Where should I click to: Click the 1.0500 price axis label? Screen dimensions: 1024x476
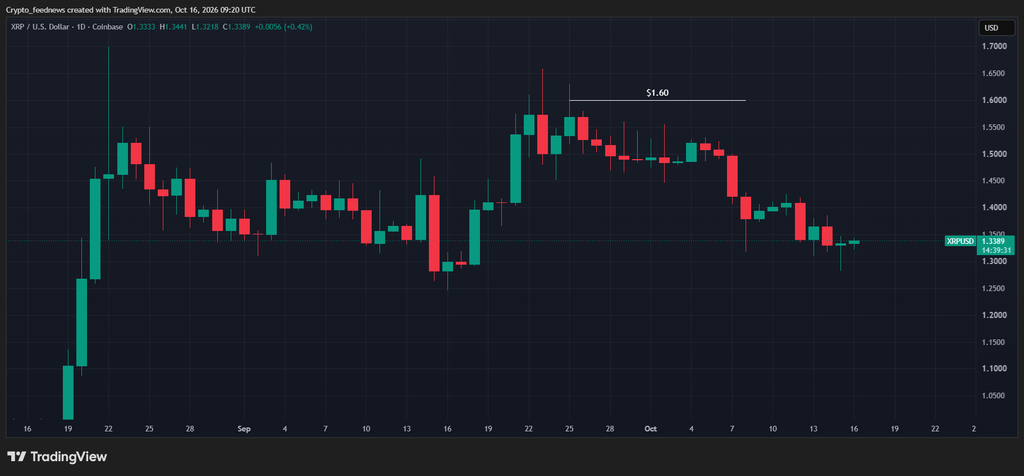pyautogui.click(x=993, y=396)
